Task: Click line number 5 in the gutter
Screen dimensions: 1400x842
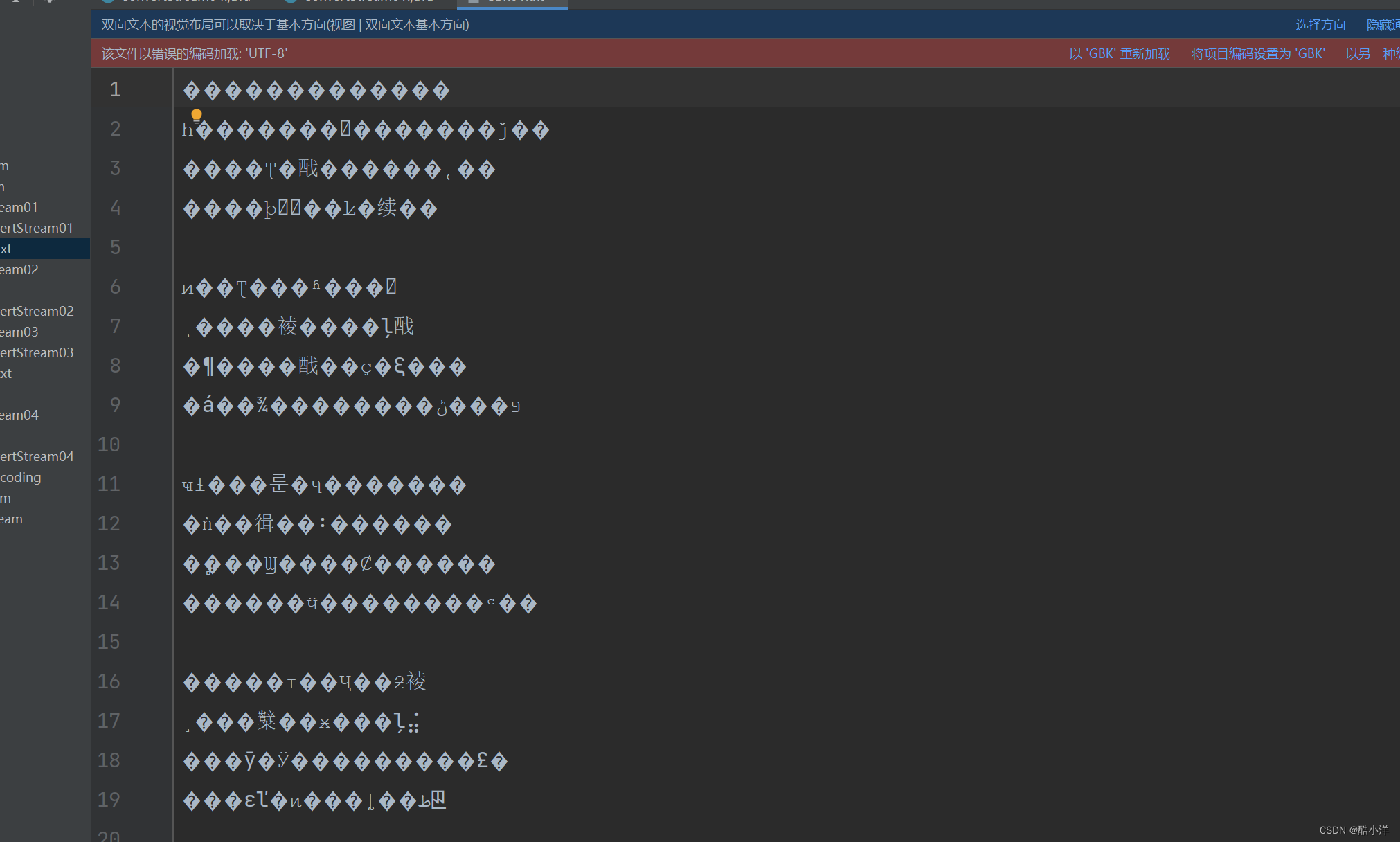Action: (x=115, y=247)
